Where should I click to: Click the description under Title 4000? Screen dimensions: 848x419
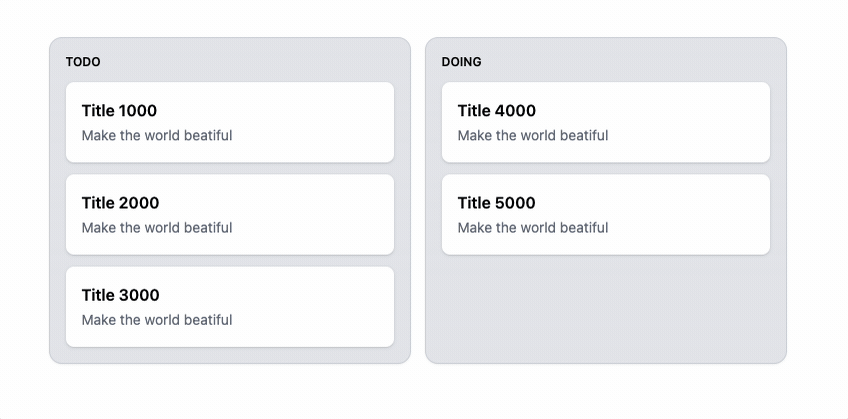click(x=533, y=136)
